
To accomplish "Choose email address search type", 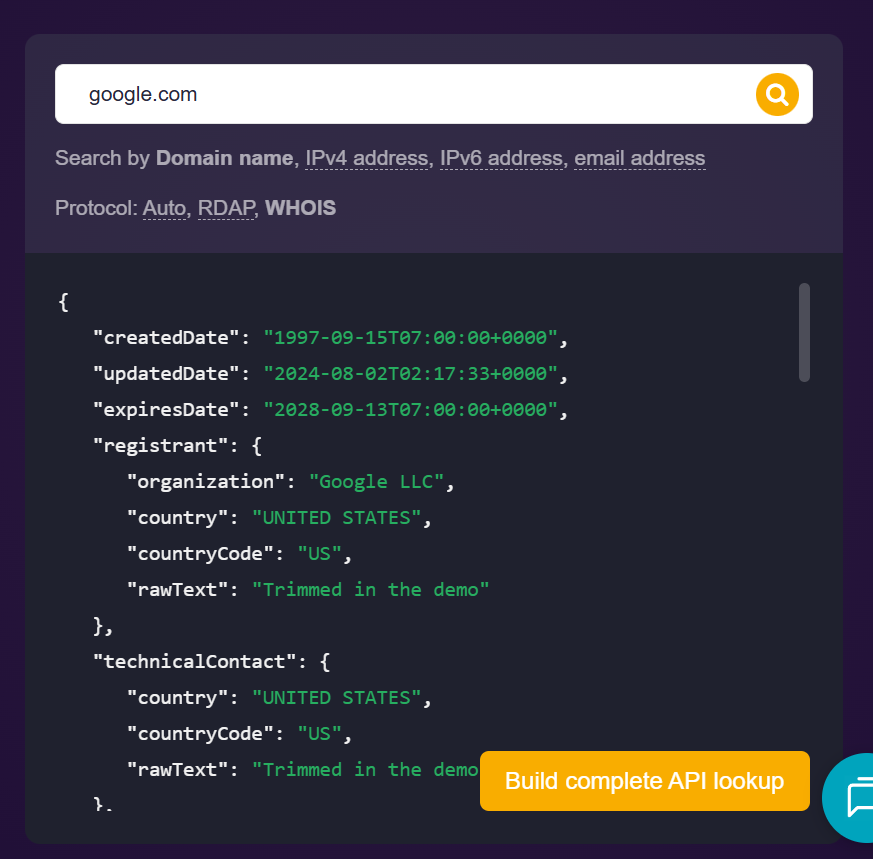I will [x=639, y=158].
